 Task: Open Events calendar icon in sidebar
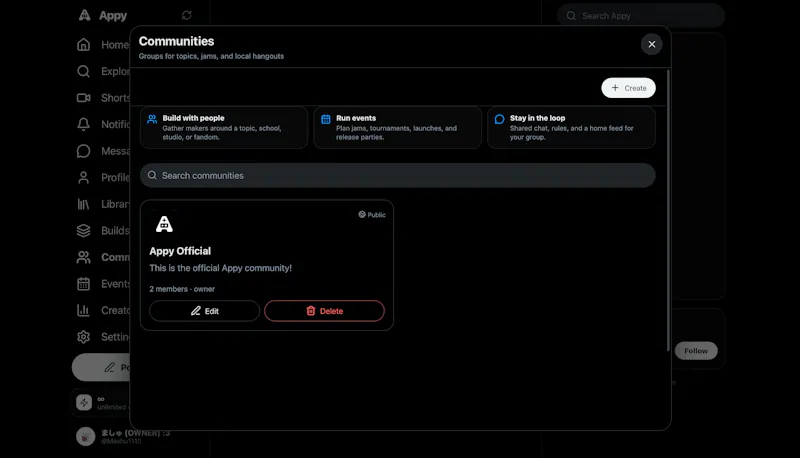[x=83, y=284]
